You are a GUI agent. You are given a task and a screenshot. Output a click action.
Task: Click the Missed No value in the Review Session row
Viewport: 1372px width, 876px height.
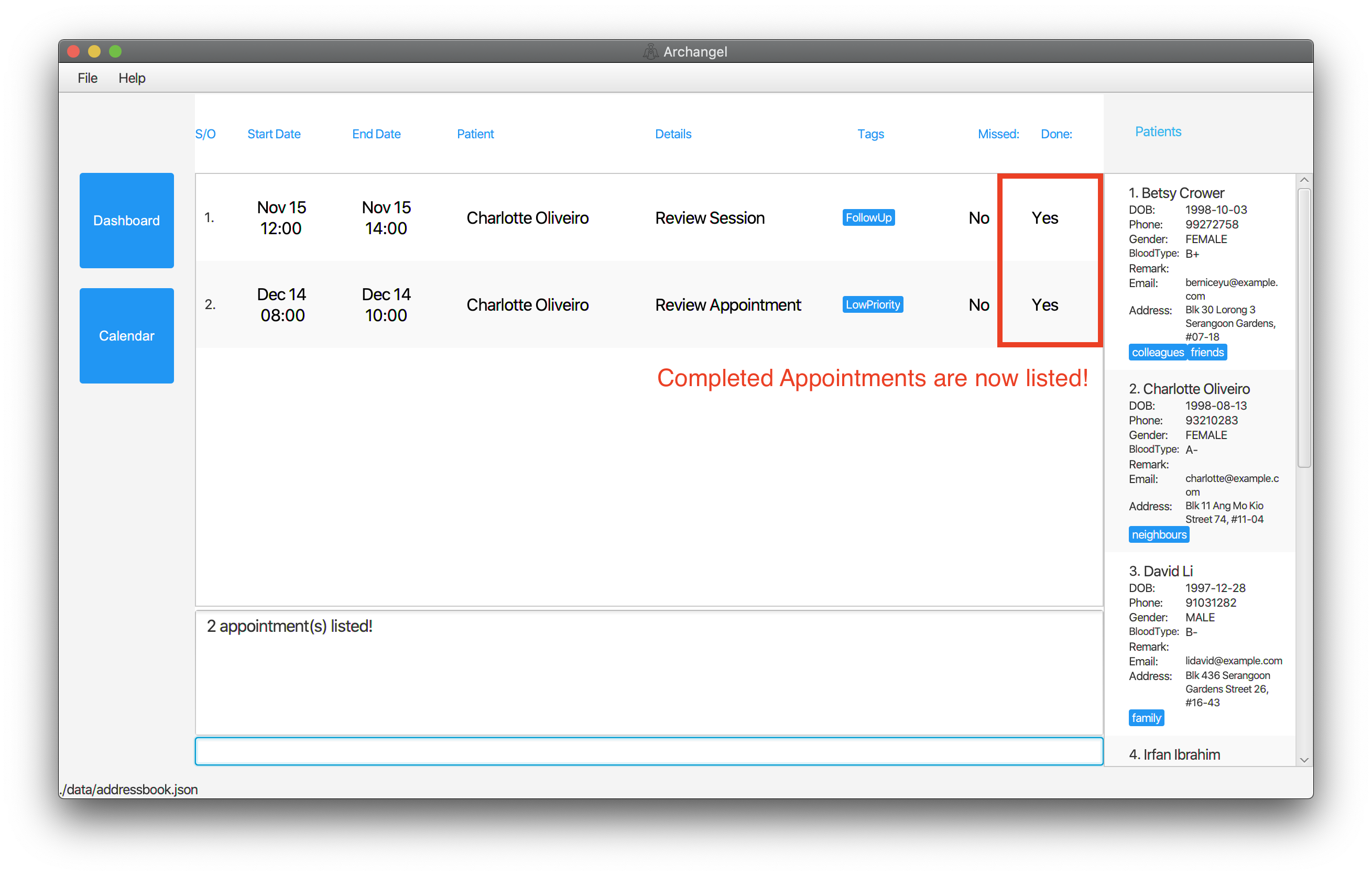tap(979, 218)
